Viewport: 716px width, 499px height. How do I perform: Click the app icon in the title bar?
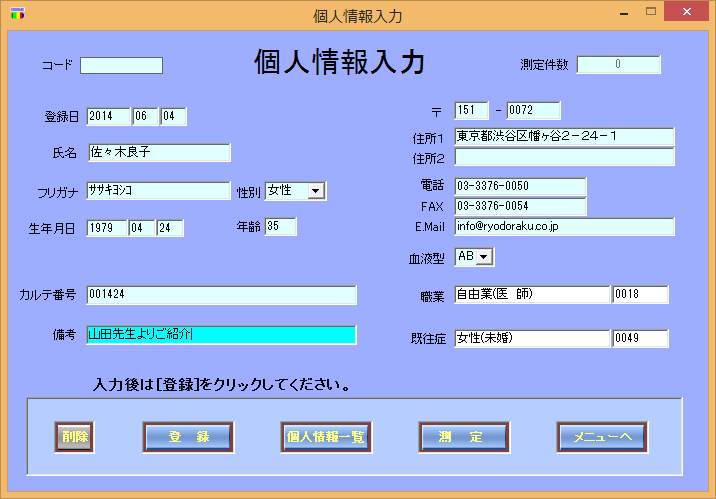tap(16, 15)
